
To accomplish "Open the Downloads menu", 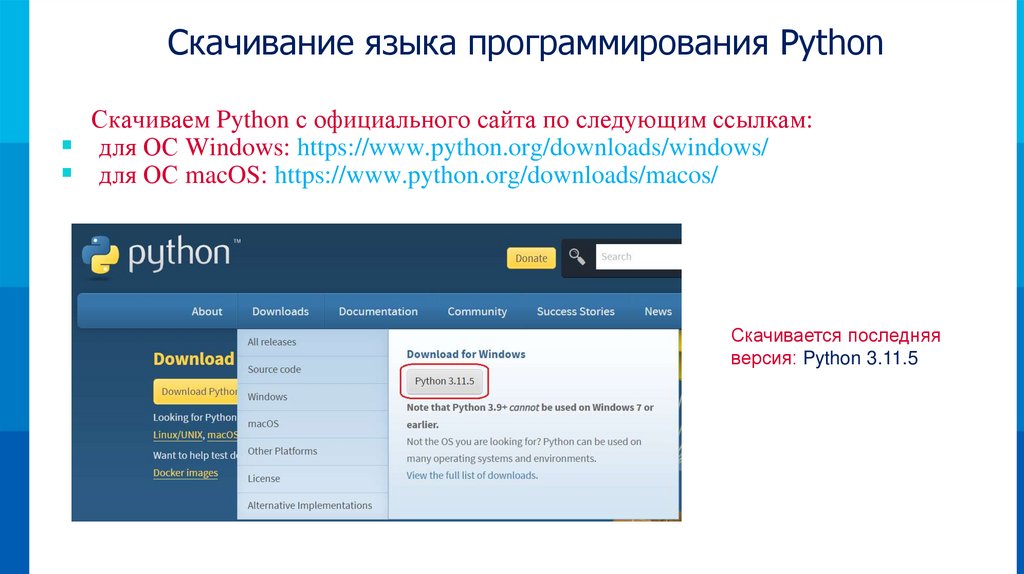I will point(280,311).
